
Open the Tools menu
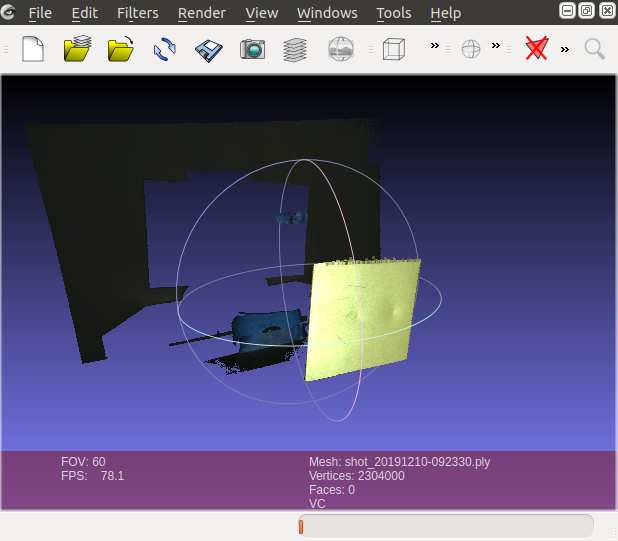tap(393, 13)
